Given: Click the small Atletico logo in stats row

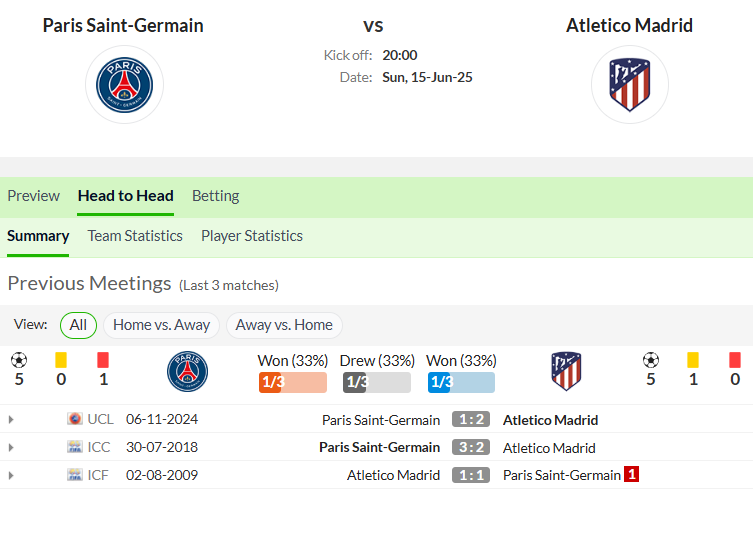Looking at the screenshot, I should [x=566, y=371].
